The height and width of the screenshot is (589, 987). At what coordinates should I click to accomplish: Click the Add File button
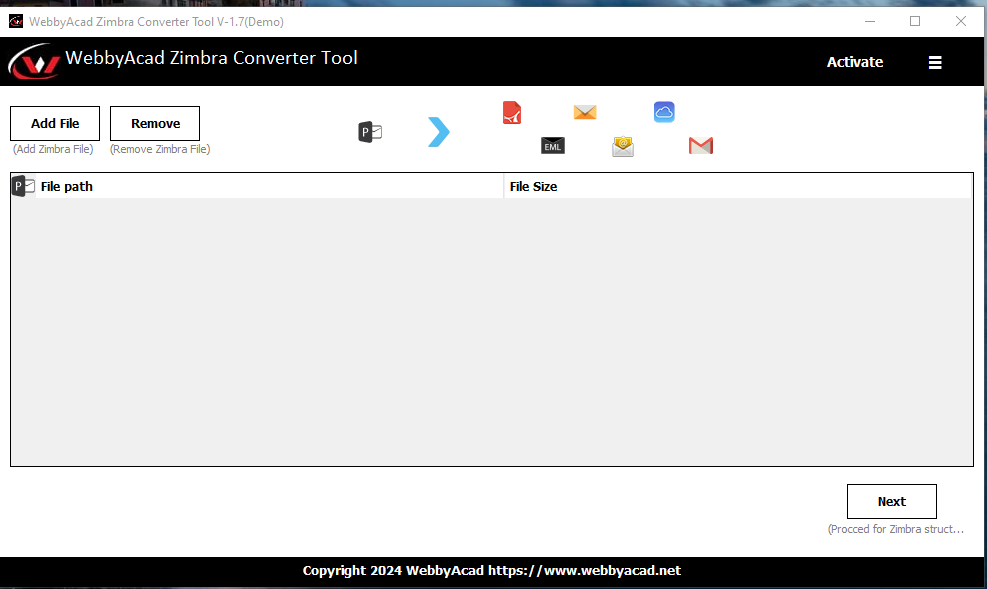point(55,123)
